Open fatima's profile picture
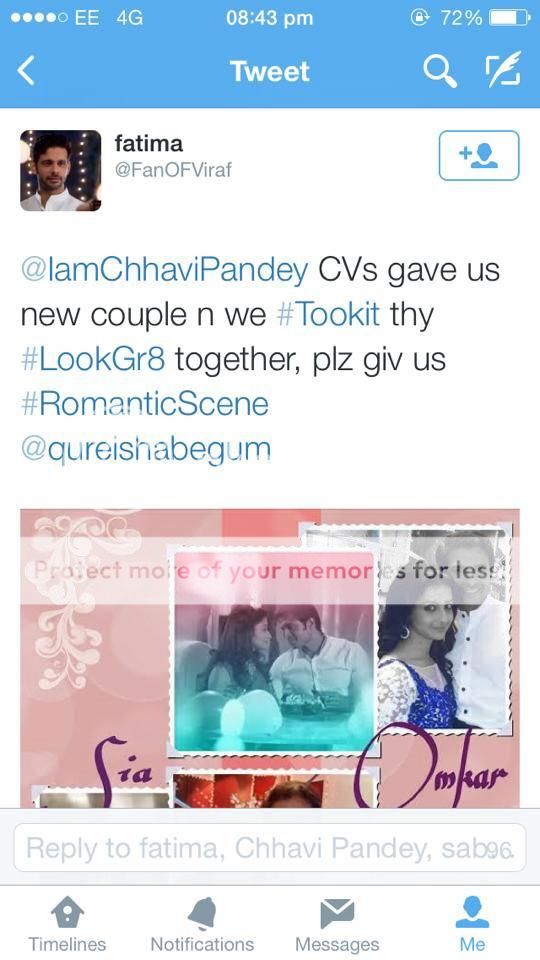This screenshot has width=540, height=960. click(60, 171)
